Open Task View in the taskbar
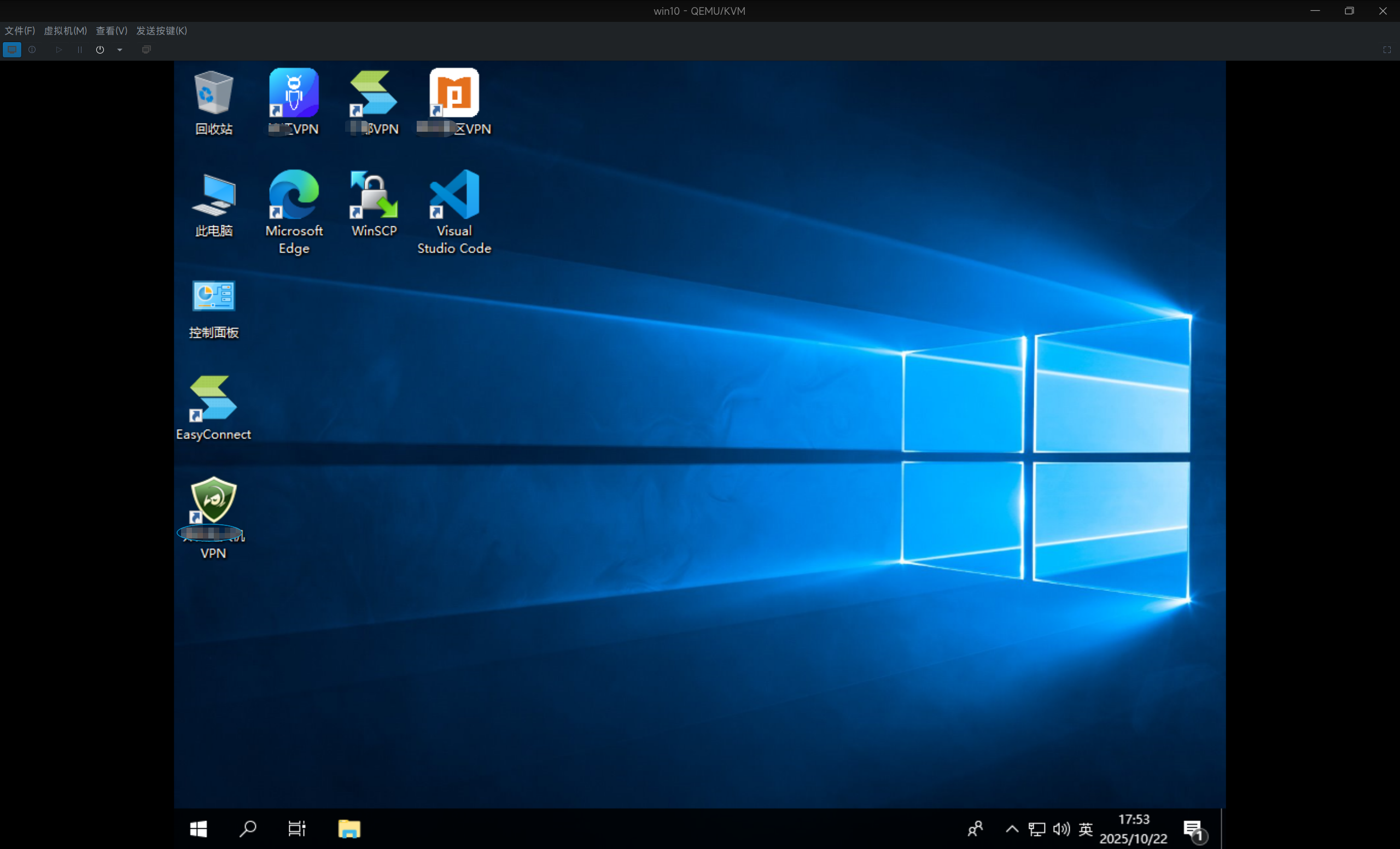This screenshot has width=1400, height=849. pos(296,829)
